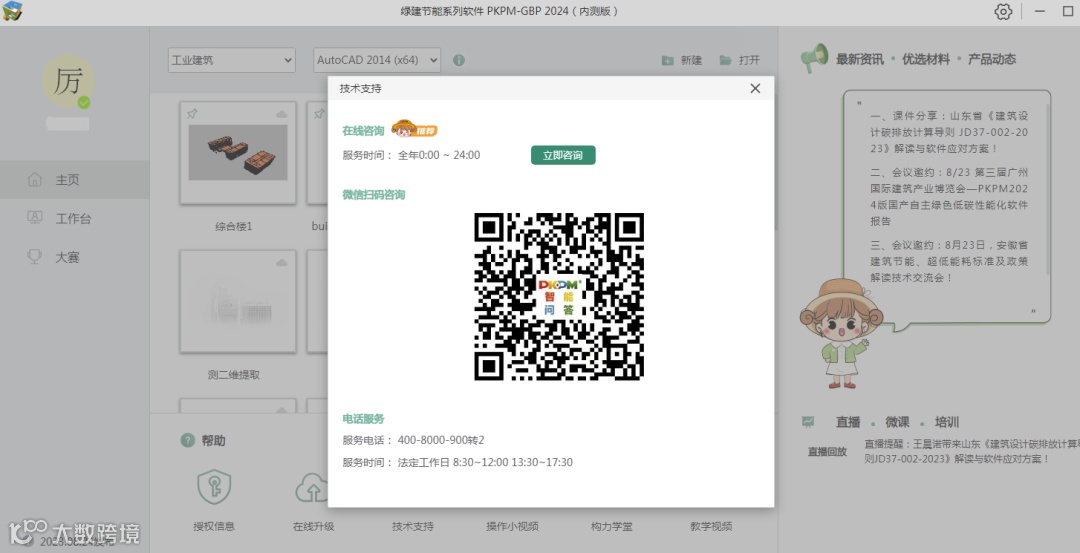This screenshot has width=1080, height=553.
Task: Click the cloud icon on 测二维提取 card
Action: click(282, 262)
